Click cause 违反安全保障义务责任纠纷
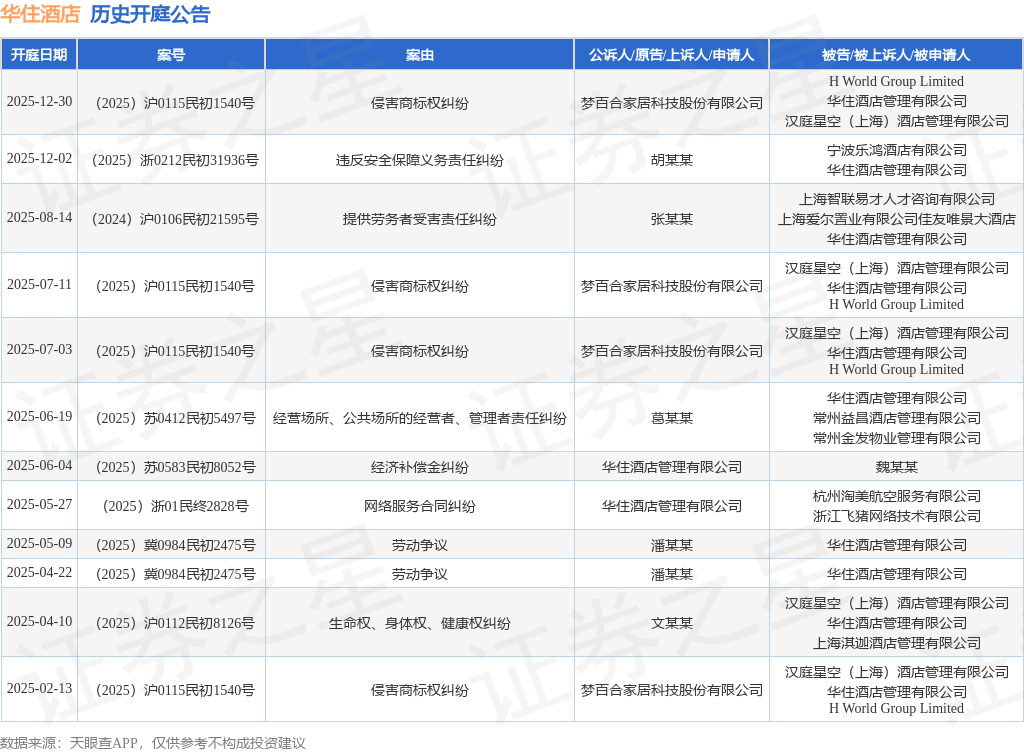This screenshot has width=1024, height=752. (420, 160)
